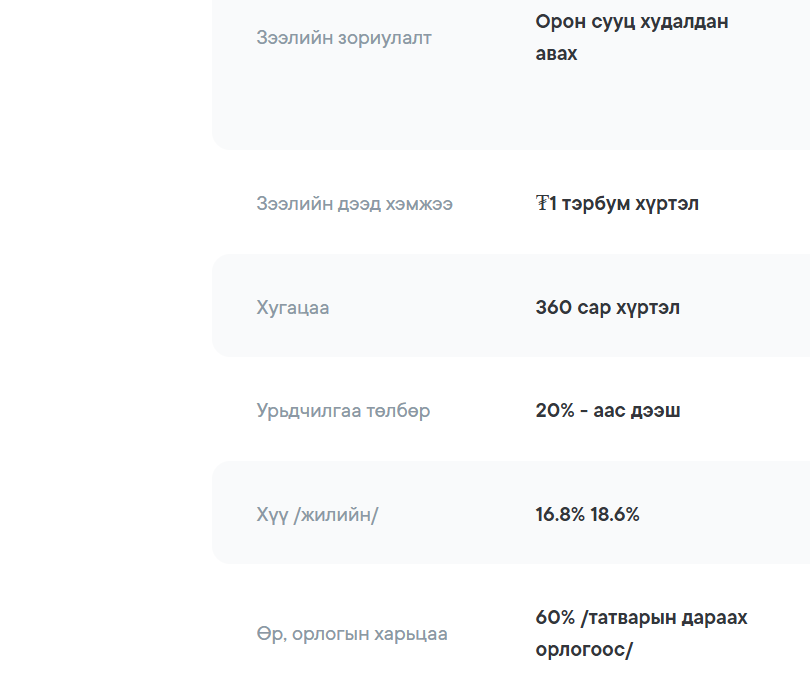Click the "Урьдчилгаа төлбөр" label
810x689 pixels.
pyautogui.click(x=343, y=411)
